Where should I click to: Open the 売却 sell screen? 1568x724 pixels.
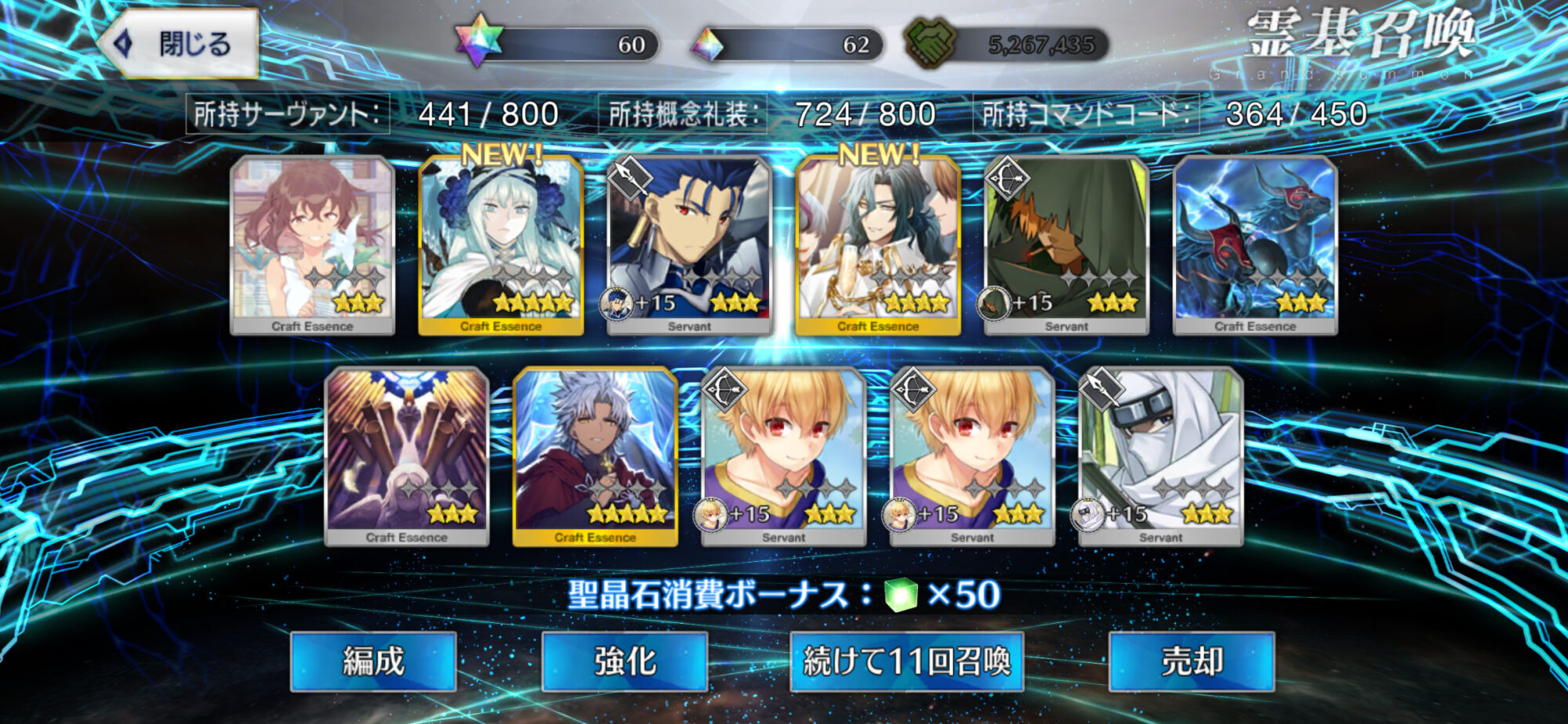[x=1192, y=661]
